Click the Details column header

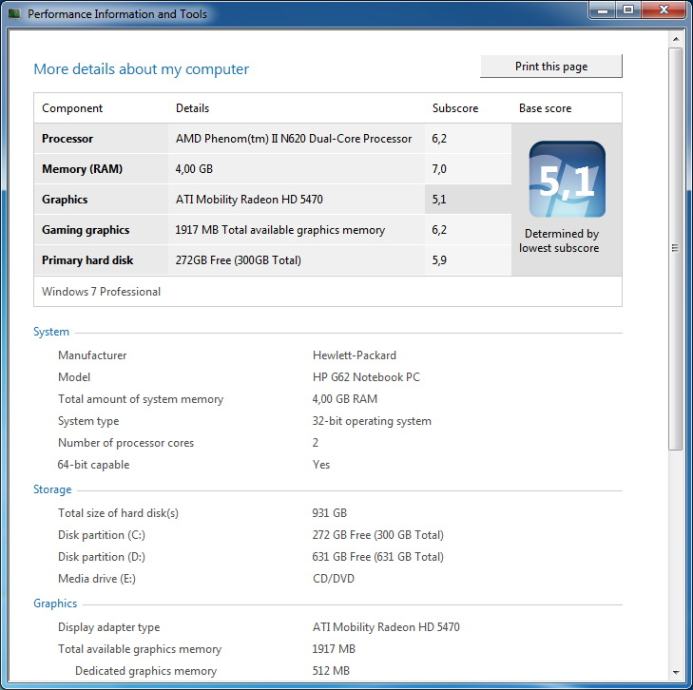193,108
